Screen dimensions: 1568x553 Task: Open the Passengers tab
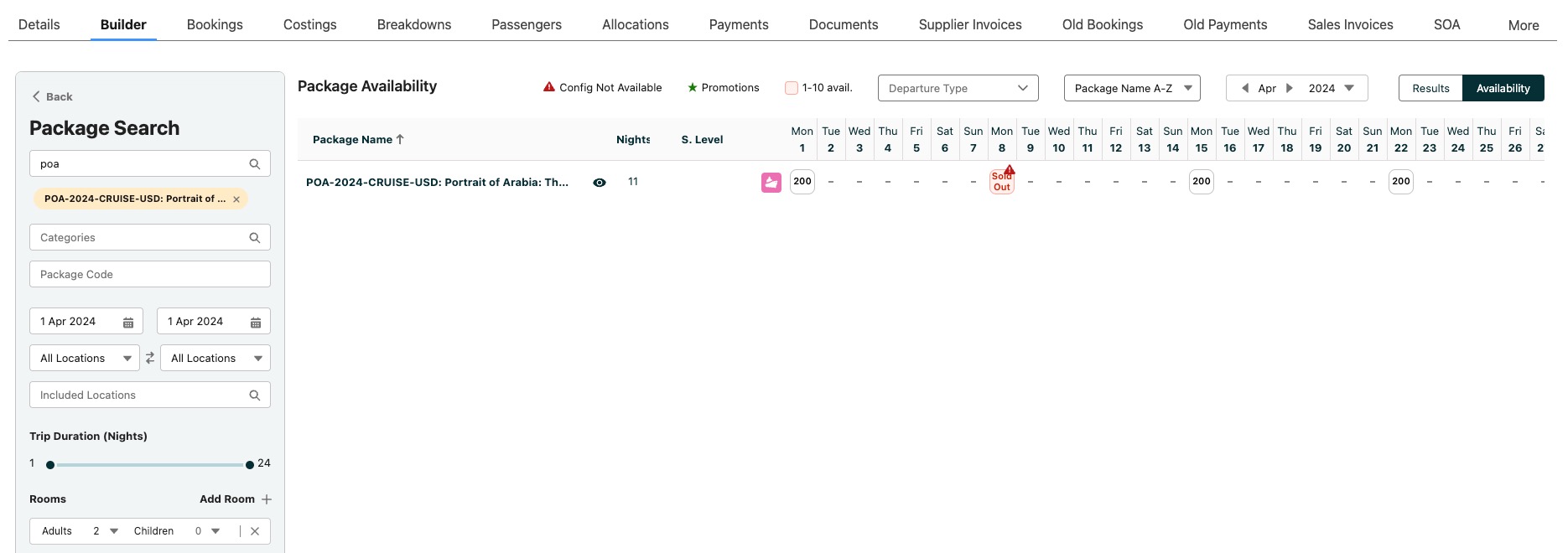coord(527,24)
